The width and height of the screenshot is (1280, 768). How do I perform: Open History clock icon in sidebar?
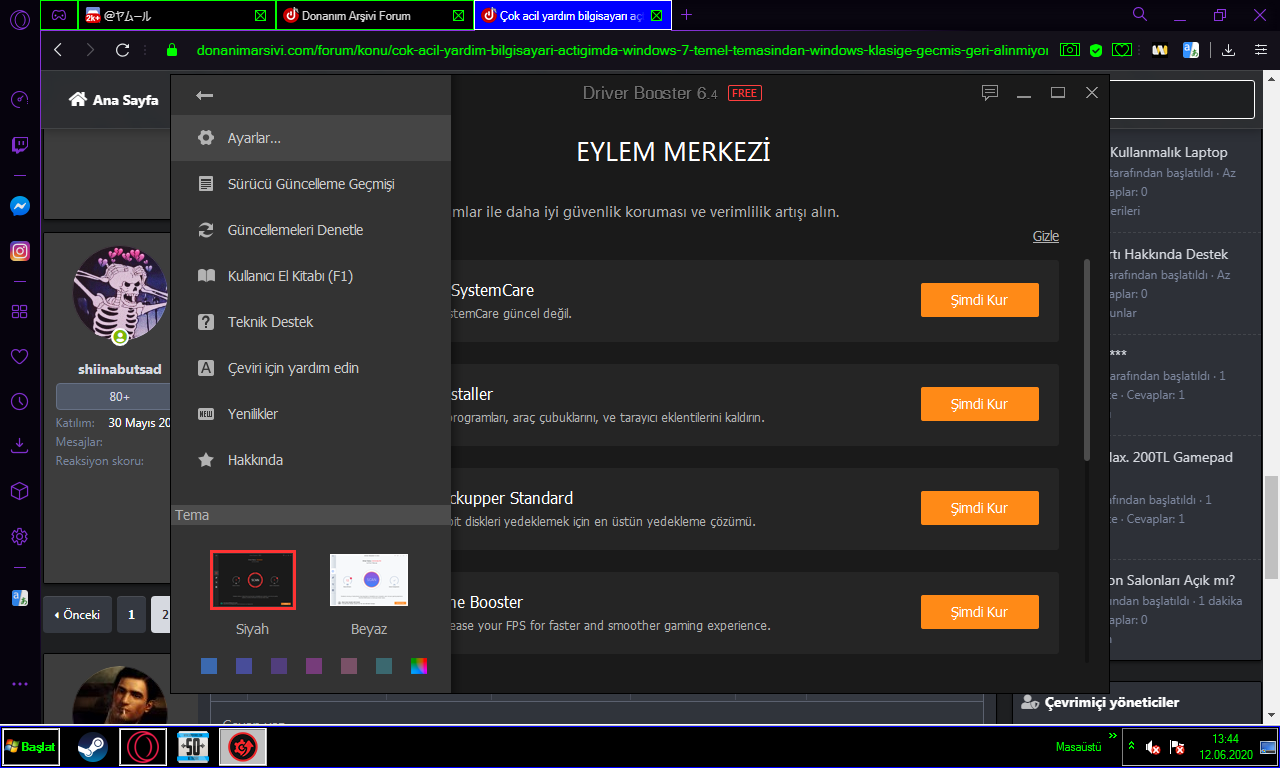pyautogui.click(x=19, y=401)
